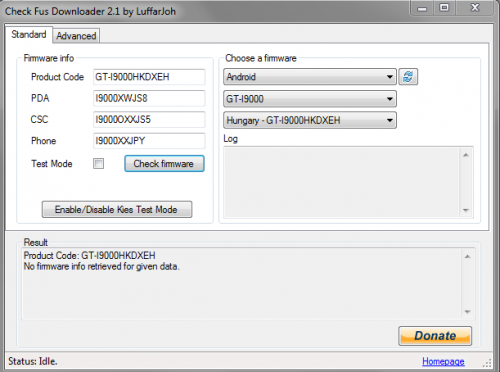The height and width of the screenshot is (372, 500).
Task: Open the Android platform dropdown
Action: pyautogui.click(x=310, y=77)
